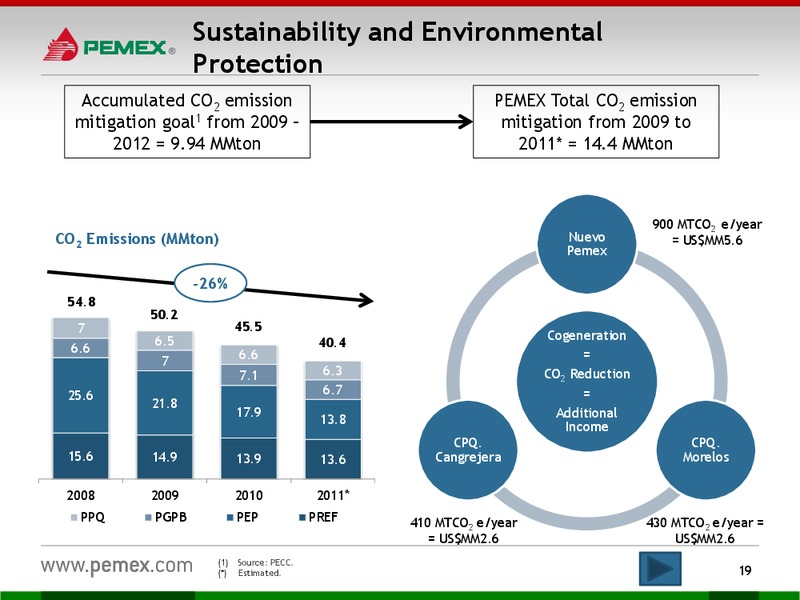The image size is (800, 600).
Task: Click the 13.6 segment in 2011 bar
Action: pos(333,459)
